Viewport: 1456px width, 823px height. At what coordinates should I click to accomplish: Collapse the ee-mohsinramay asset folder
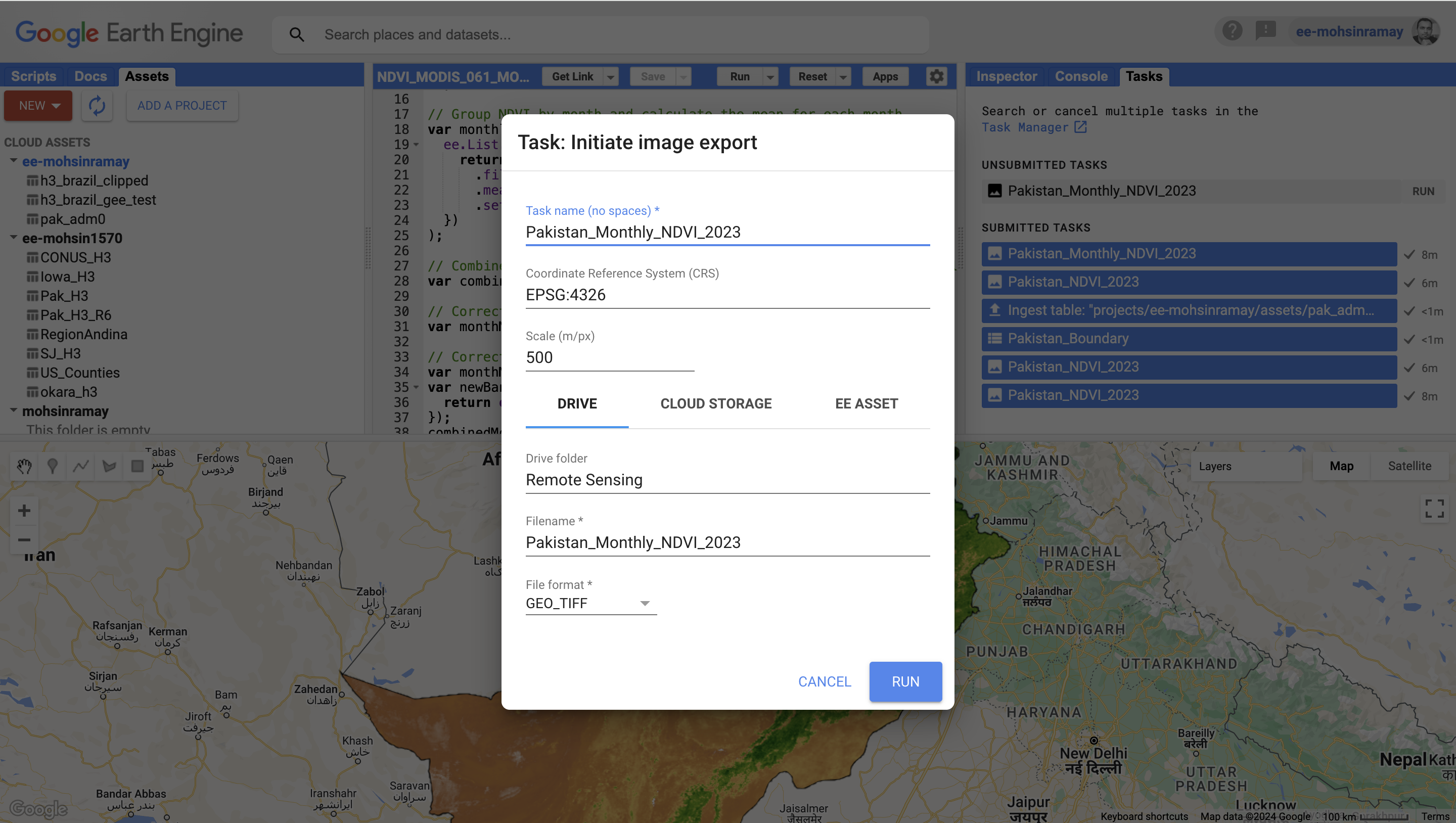(13, 161)
